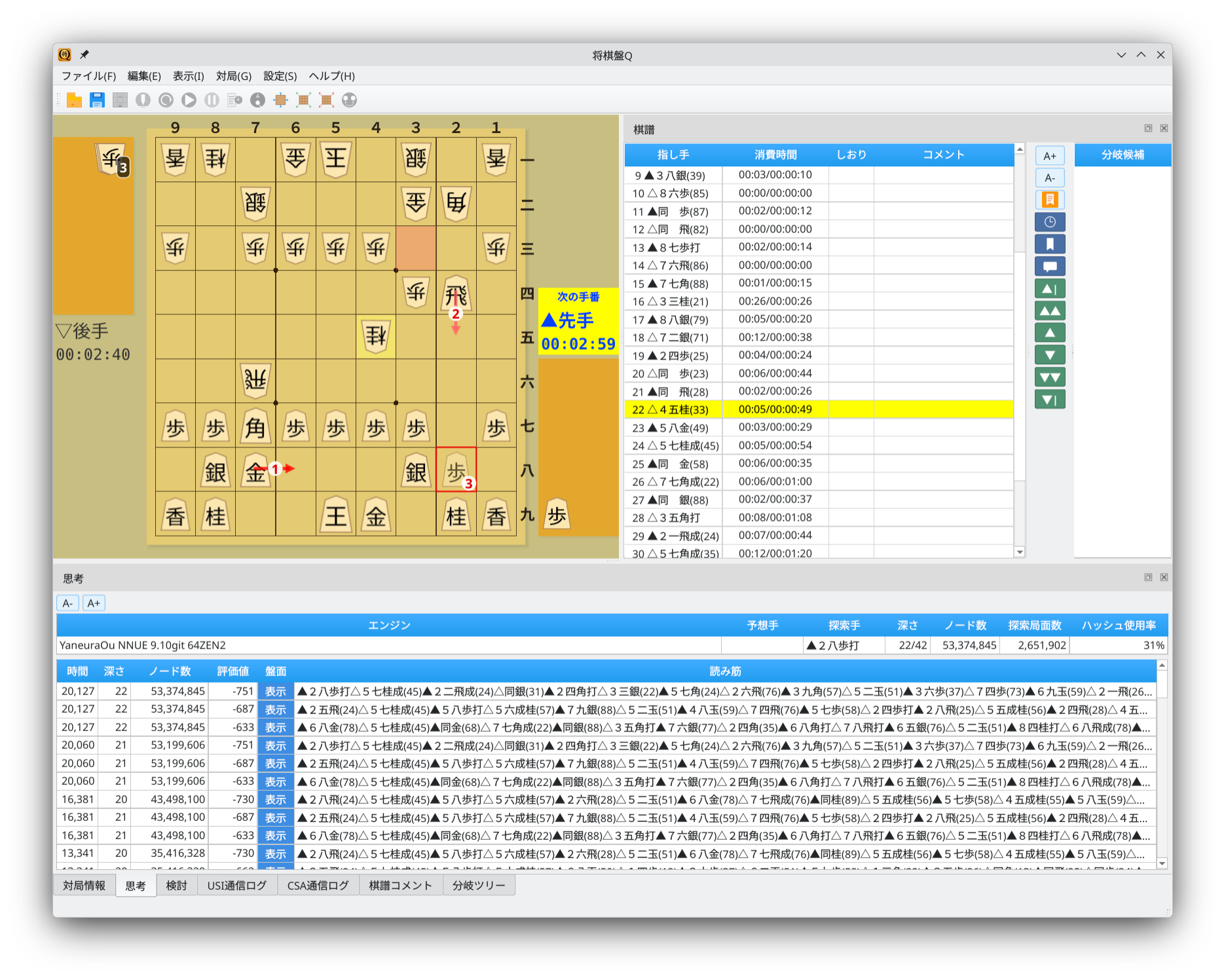
Task: Step back one move with single up arrow
Action: coord(1049,333)
